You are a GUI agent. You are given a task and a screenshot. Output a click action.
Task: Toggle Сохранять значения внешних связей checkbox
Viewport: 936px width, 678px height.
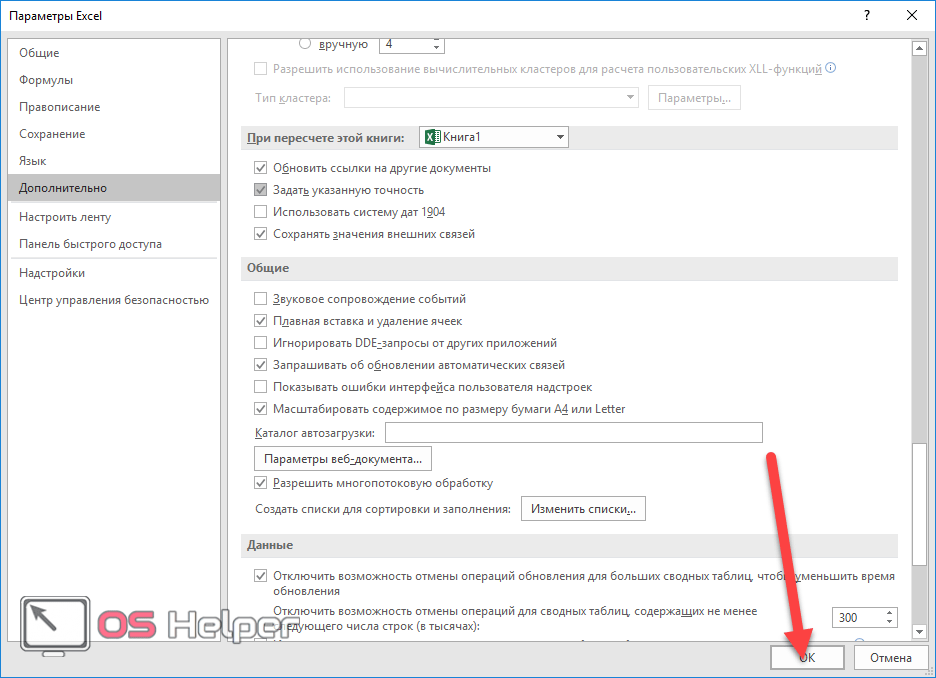coord(260,234)
